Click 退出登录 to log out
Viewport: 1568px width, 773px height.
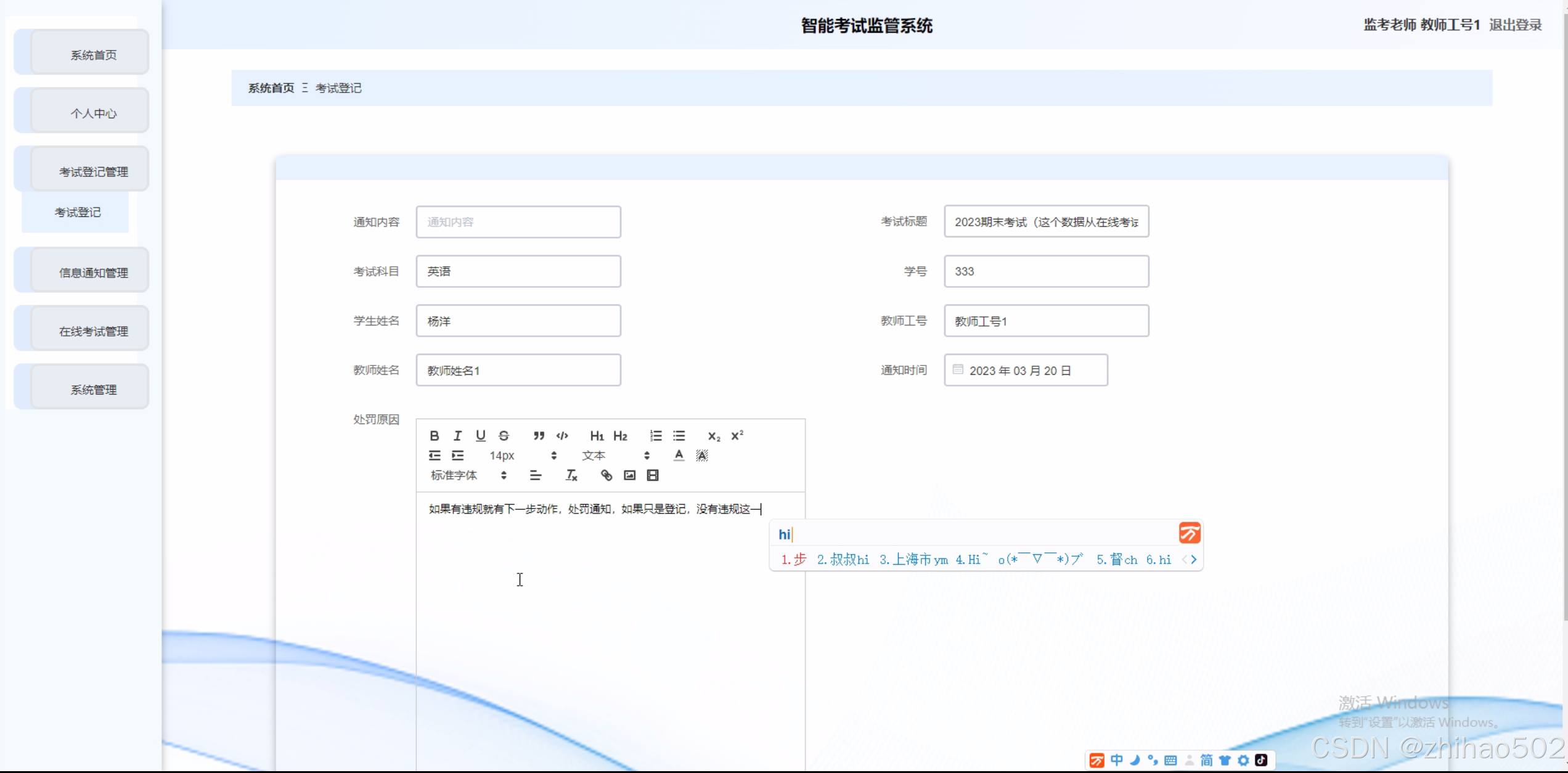[1515, 25]
